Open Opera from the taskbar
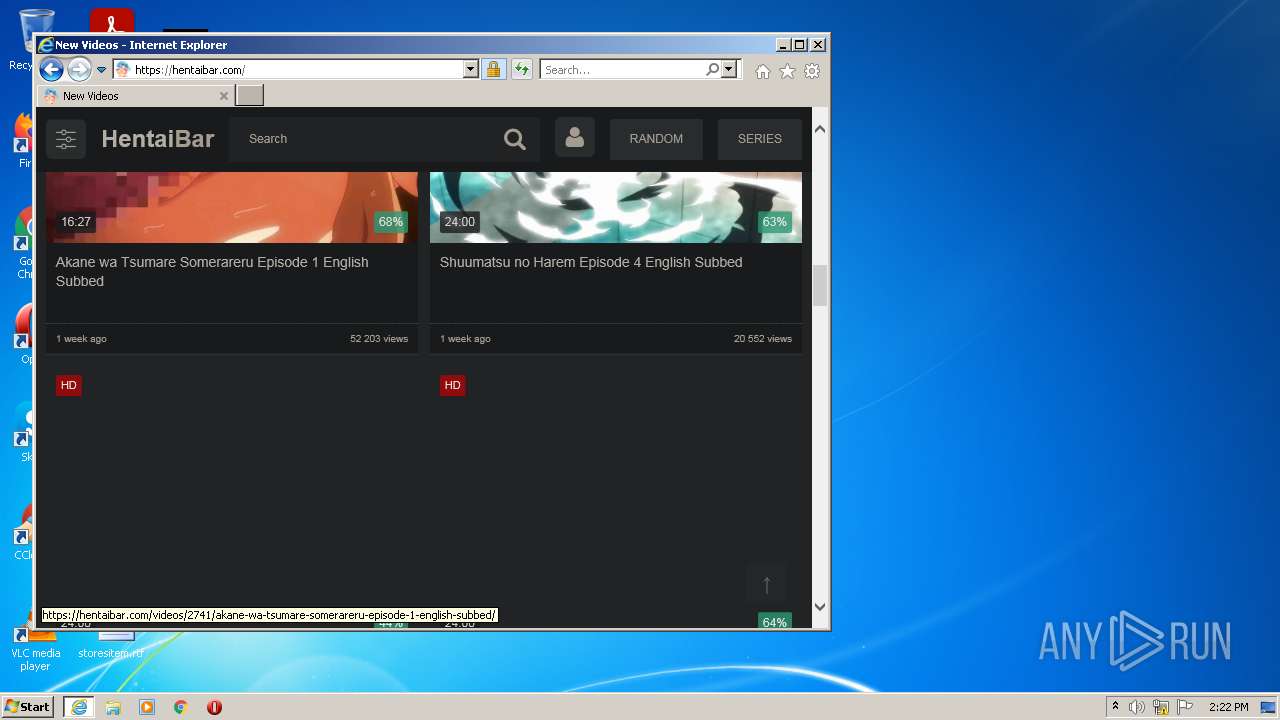This screenshot has height=720, width=1280. click(214, 707)
